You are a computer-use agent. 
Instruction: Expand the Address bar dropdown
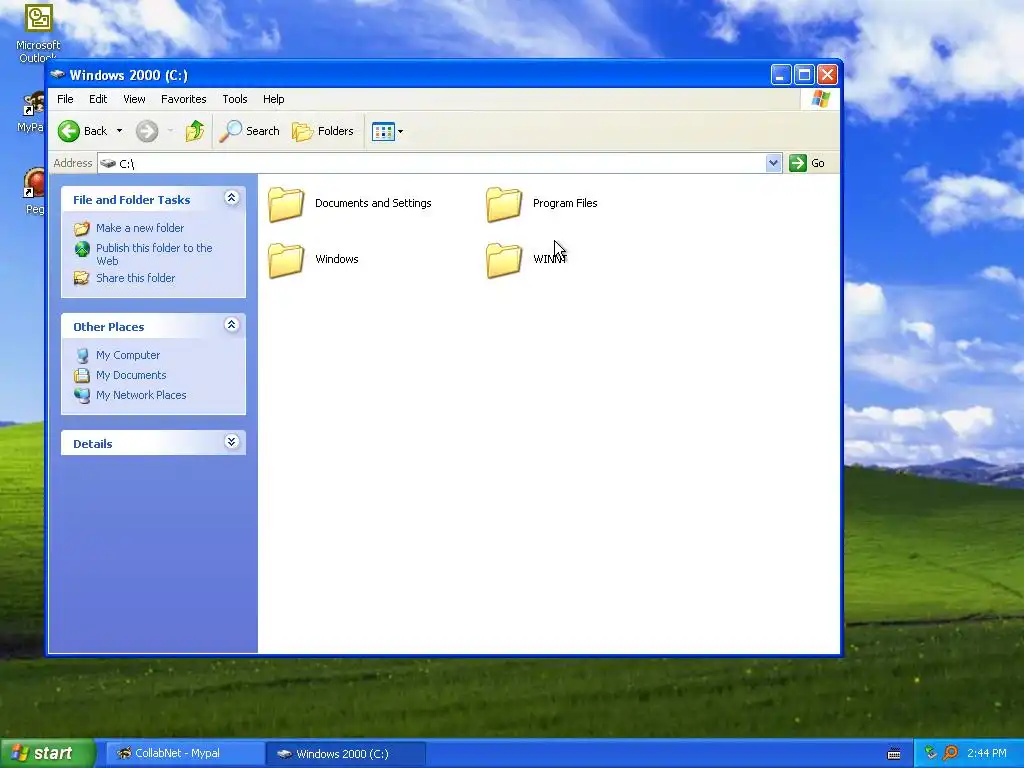[x=773, y=163]
